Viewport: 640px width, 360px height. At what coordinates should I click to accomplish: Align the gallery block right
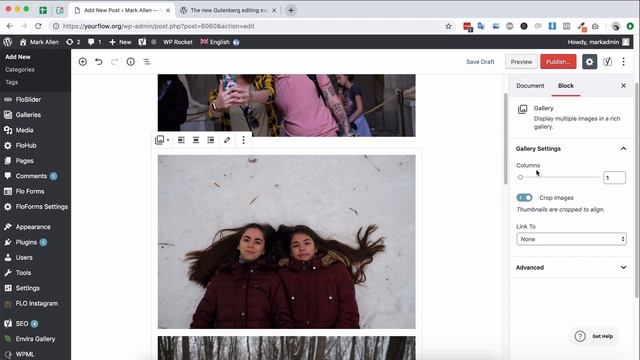coord(211,140)
